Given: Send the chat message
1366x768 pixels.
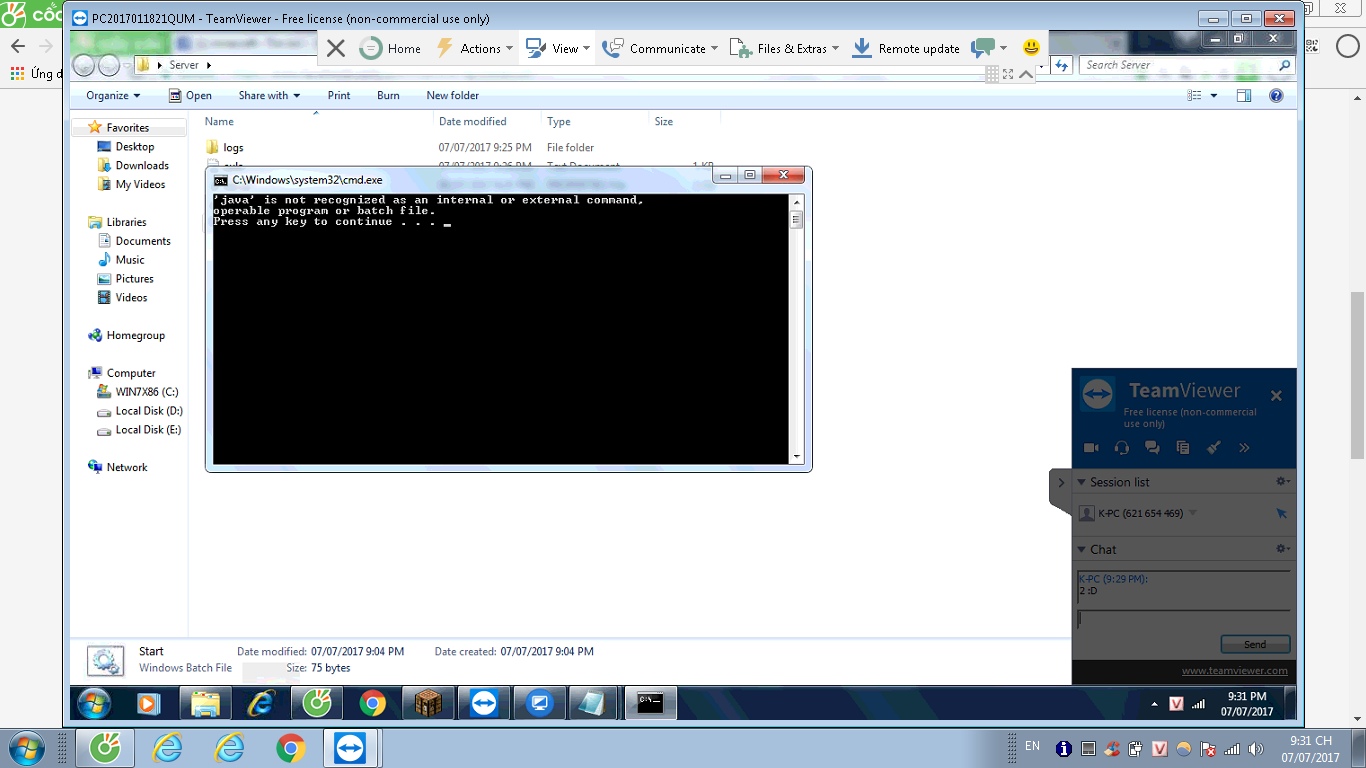Looking at the screenshot, I should point(1255,644).
